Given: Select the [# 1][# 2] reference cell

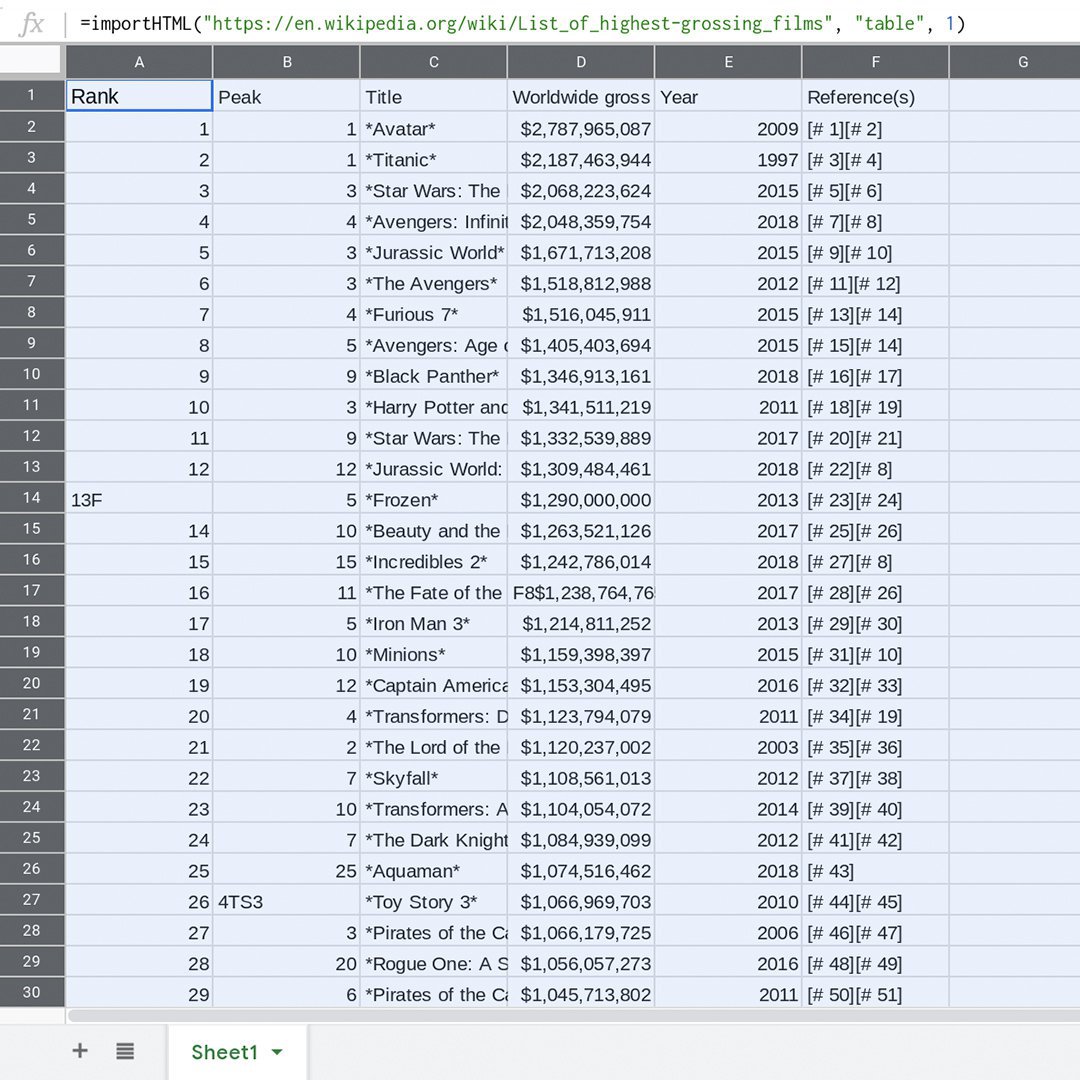Looking at the screenshot, I should click(x=876, y=128).
